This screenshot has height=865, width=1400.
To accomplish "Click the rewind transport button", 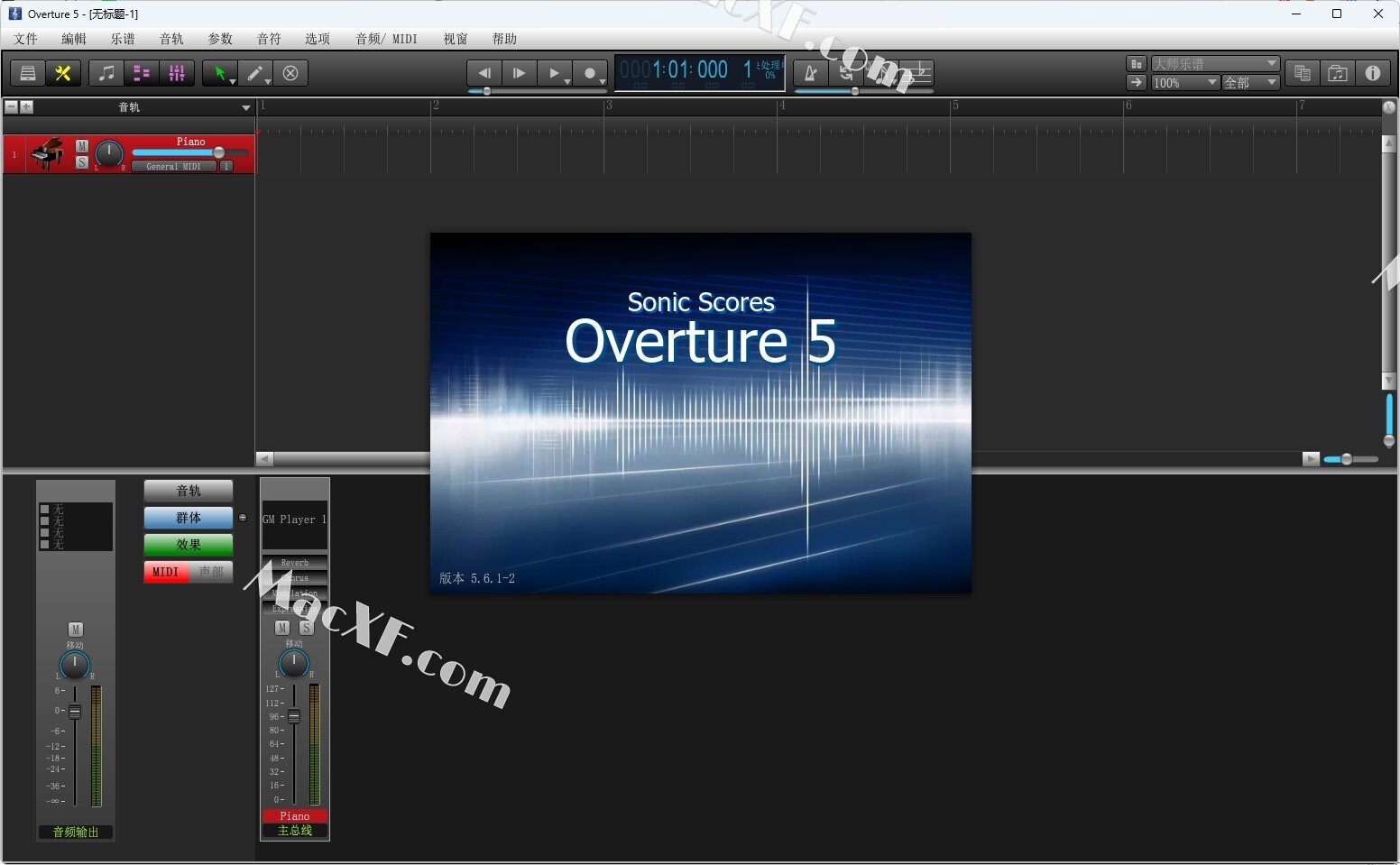I will pyautogui.click(x=484, y=73).
